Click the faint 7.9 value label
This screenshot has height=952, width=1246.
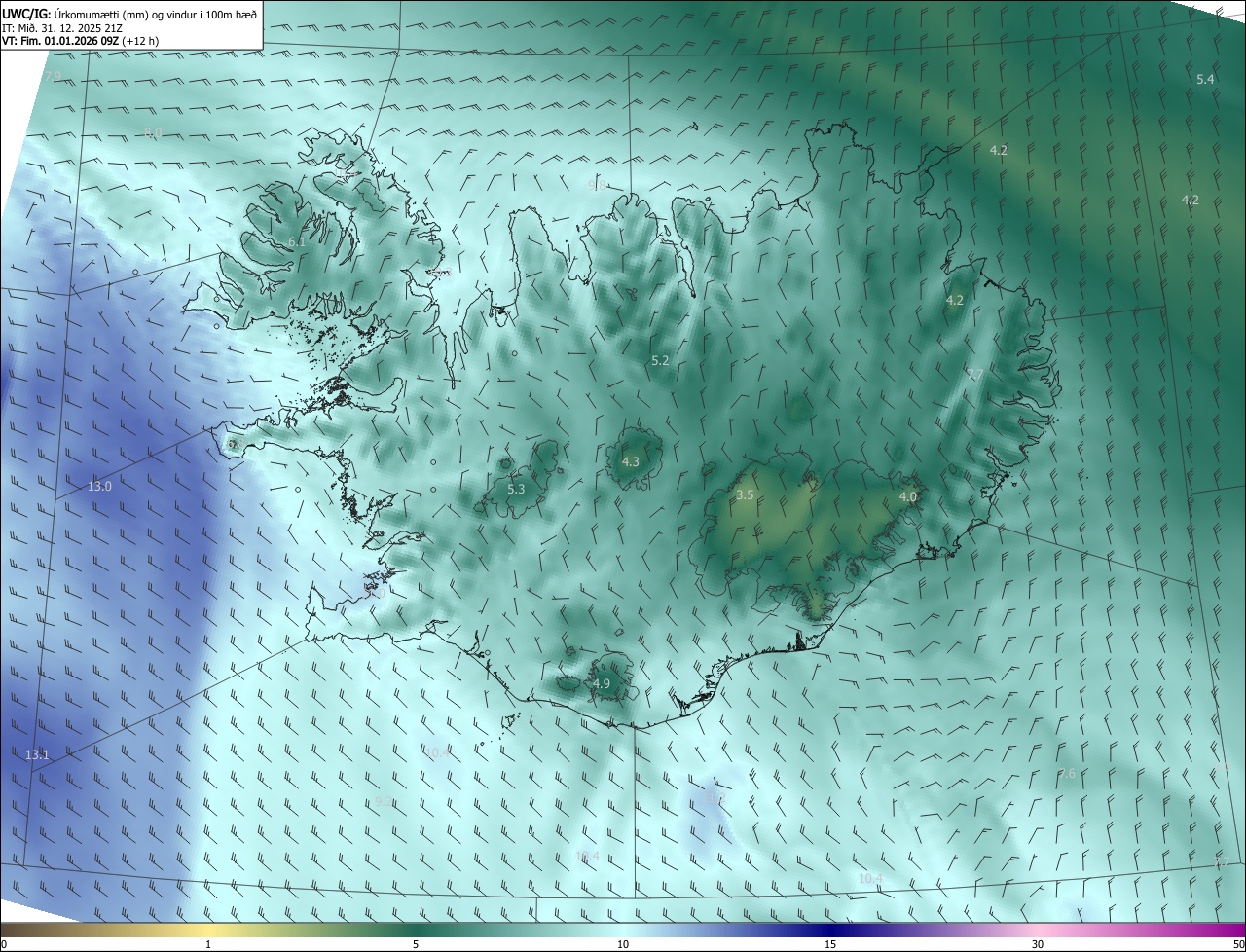[53, 76]
